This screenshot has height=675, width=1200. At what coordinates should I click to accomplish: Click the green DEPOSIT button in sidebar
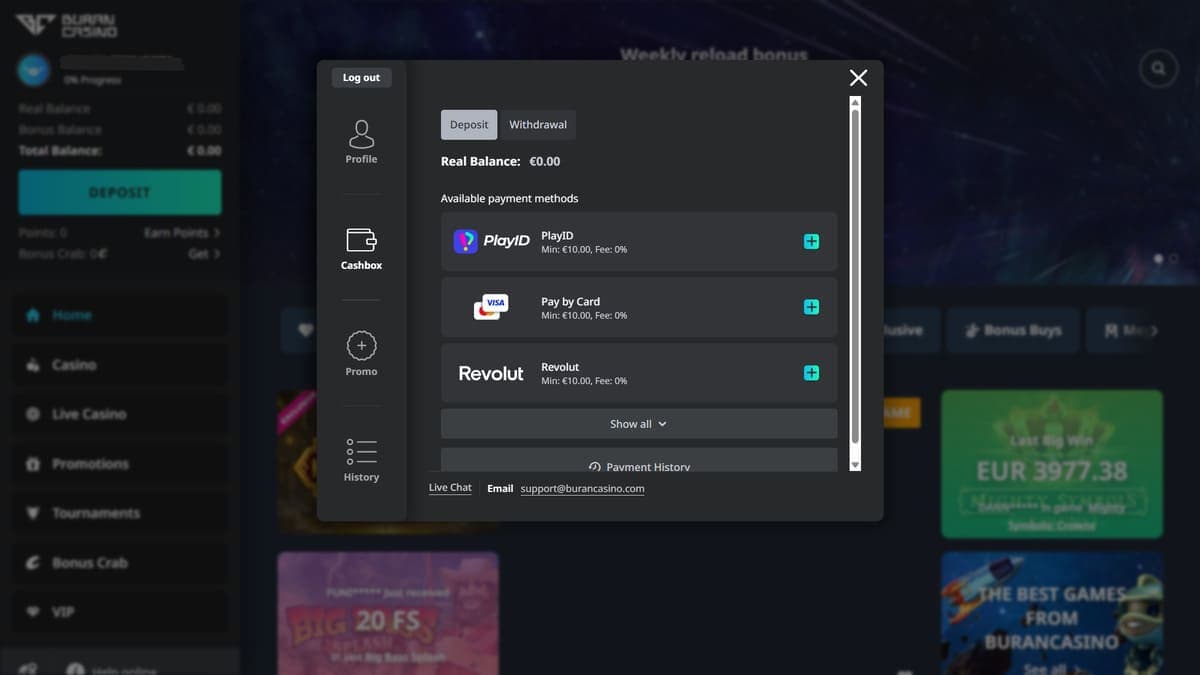(120, 192)
